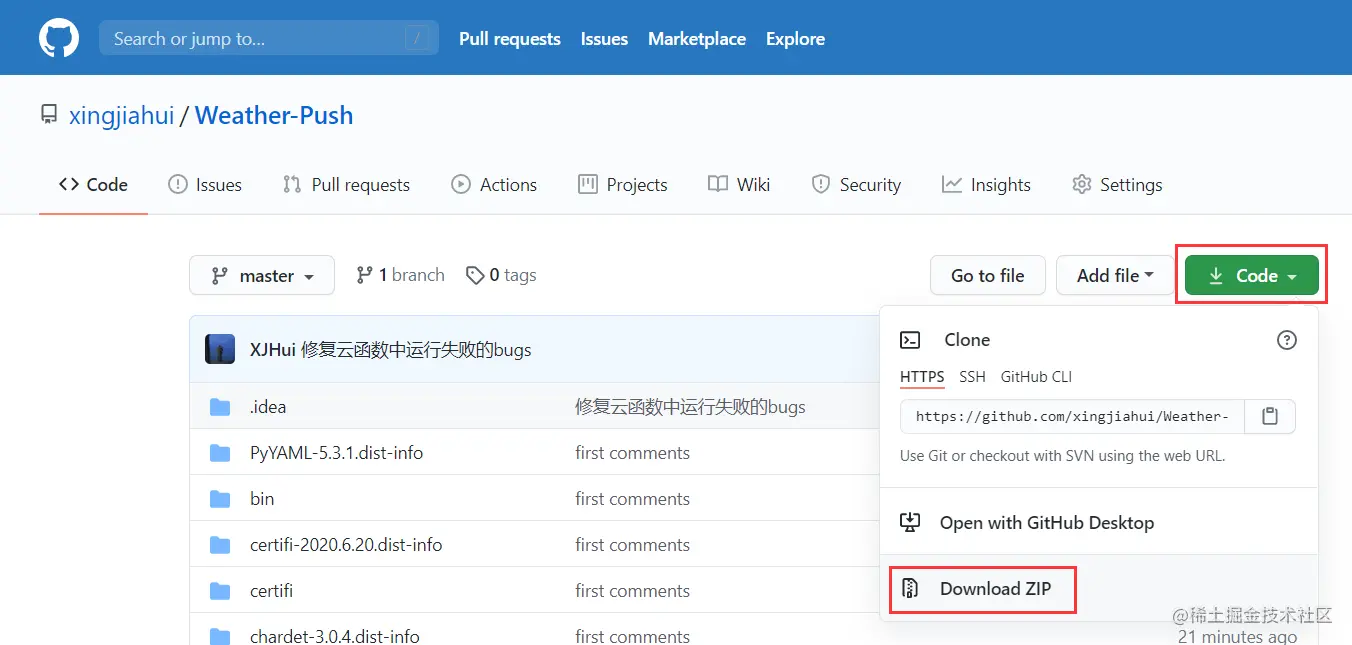The width and height of the screenshot is (1352, 645).
Task: Copy the clone URL with clipboard icon
Action: (x=1270, y=416)
